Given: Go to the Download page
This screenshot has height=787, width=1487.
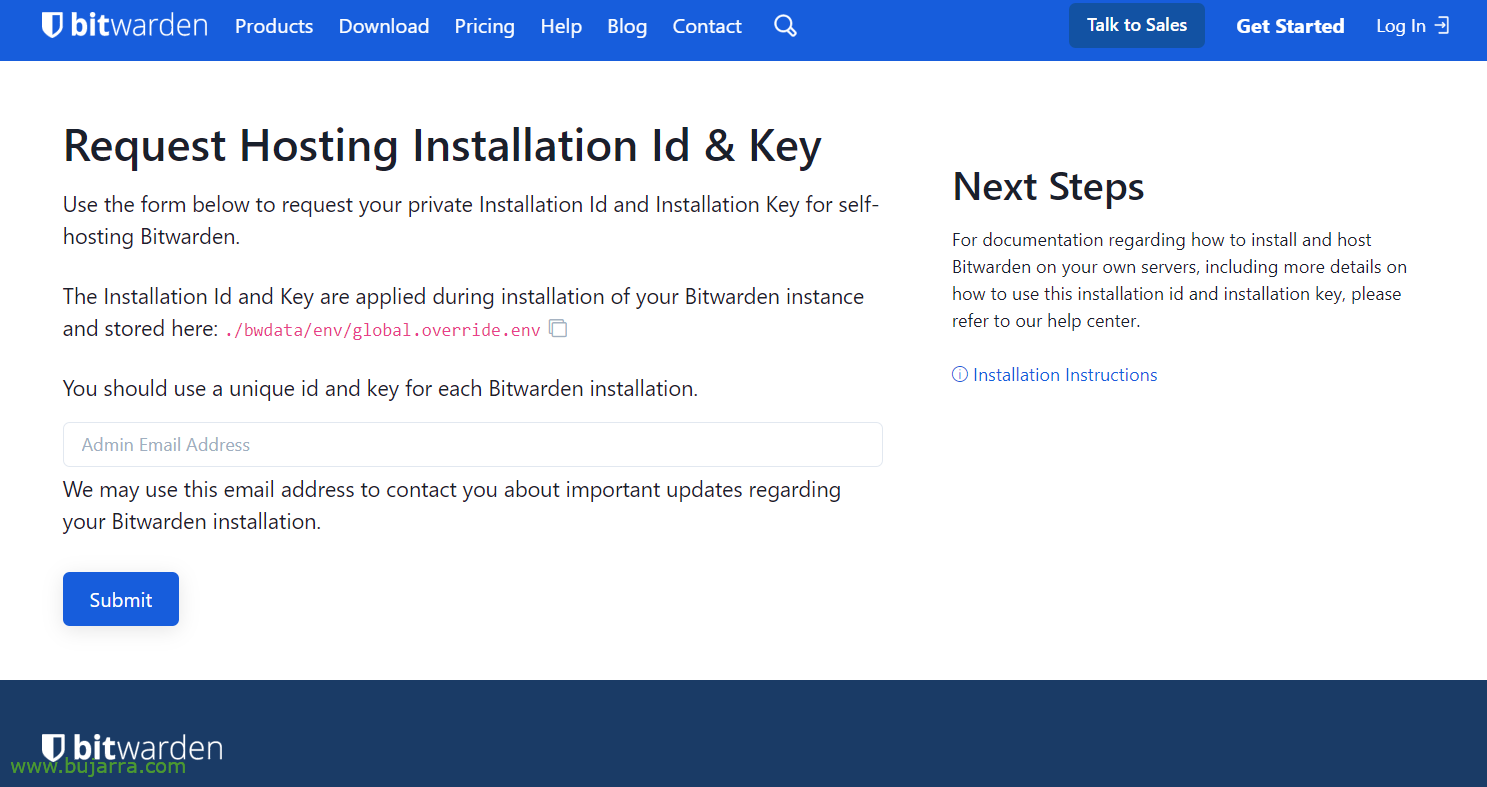Looking at the screenshot, I should click(x=384, y=26).
